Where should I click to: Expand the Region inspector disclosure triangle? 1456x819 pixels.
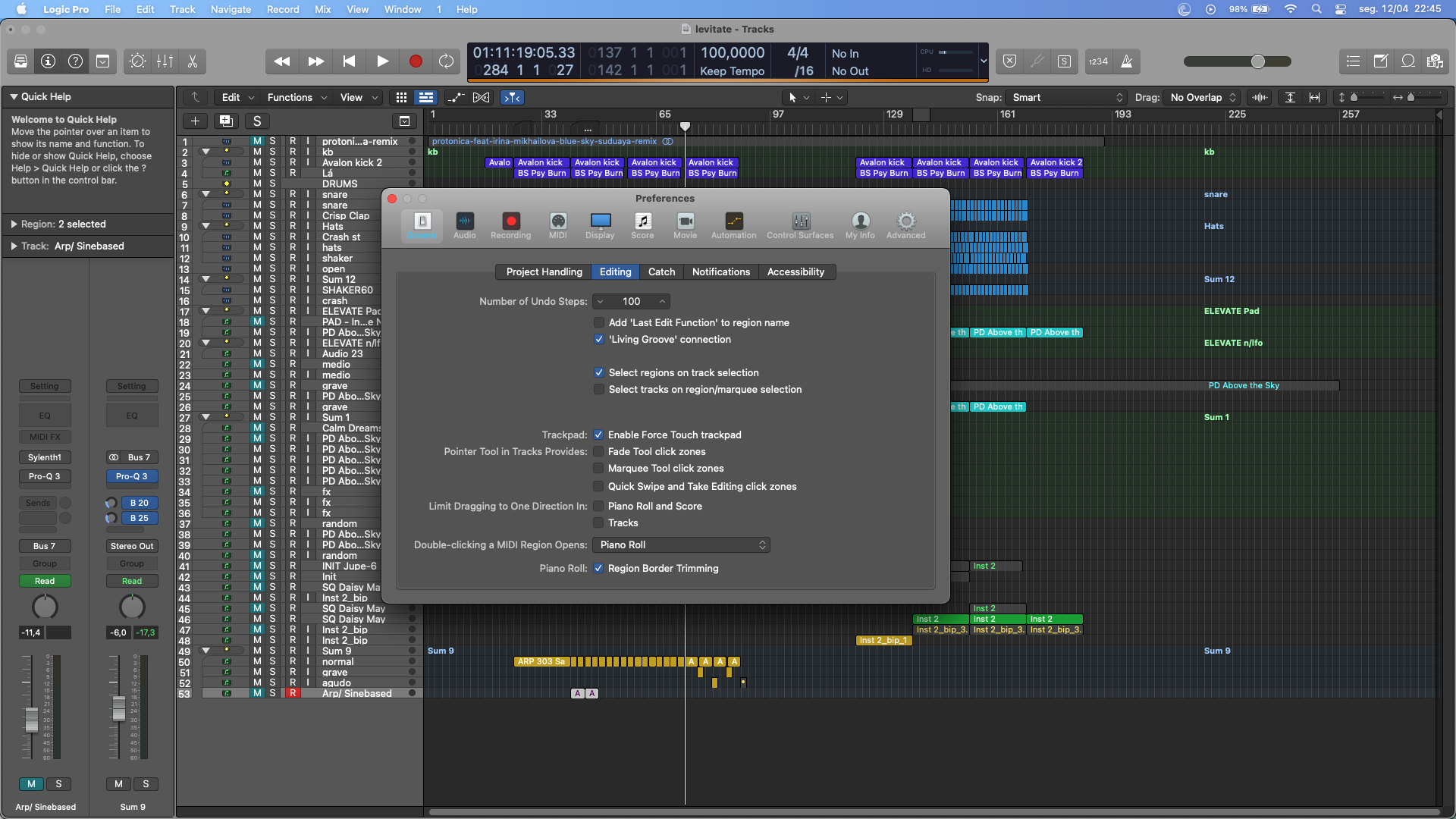coord(14,224)
